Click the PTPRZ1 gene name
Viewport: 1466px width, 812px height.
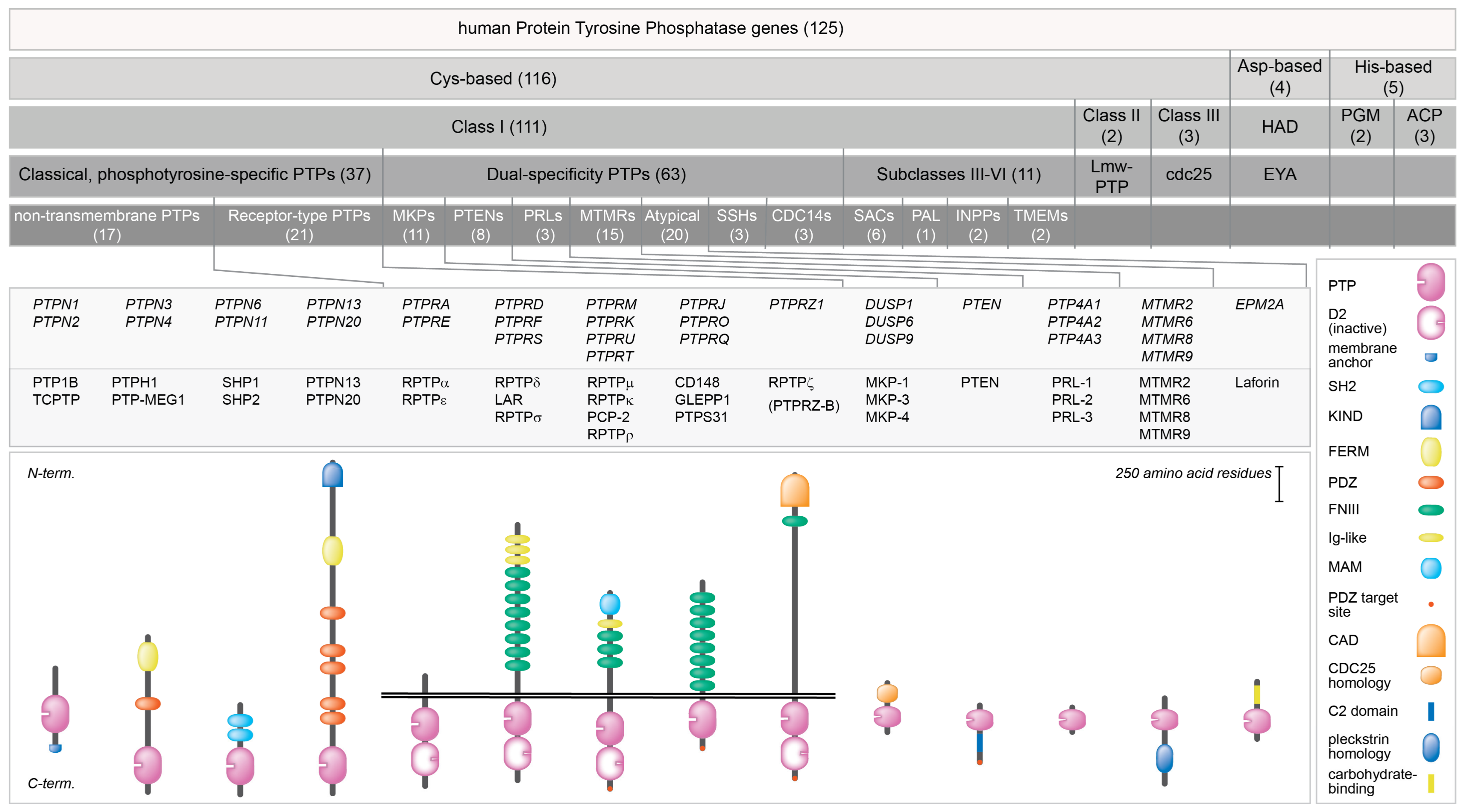pos(796,304)
